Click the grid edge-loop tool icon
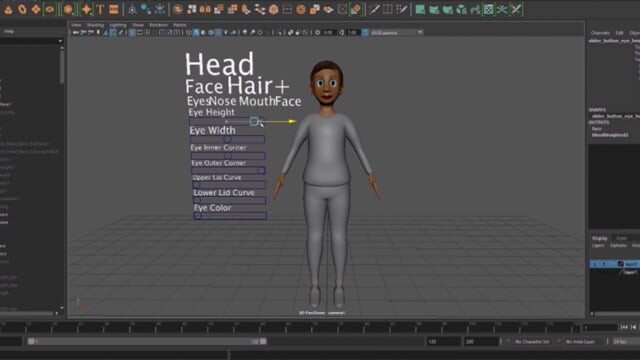Screen dimensions: 640x360 (x=387, y=9)
